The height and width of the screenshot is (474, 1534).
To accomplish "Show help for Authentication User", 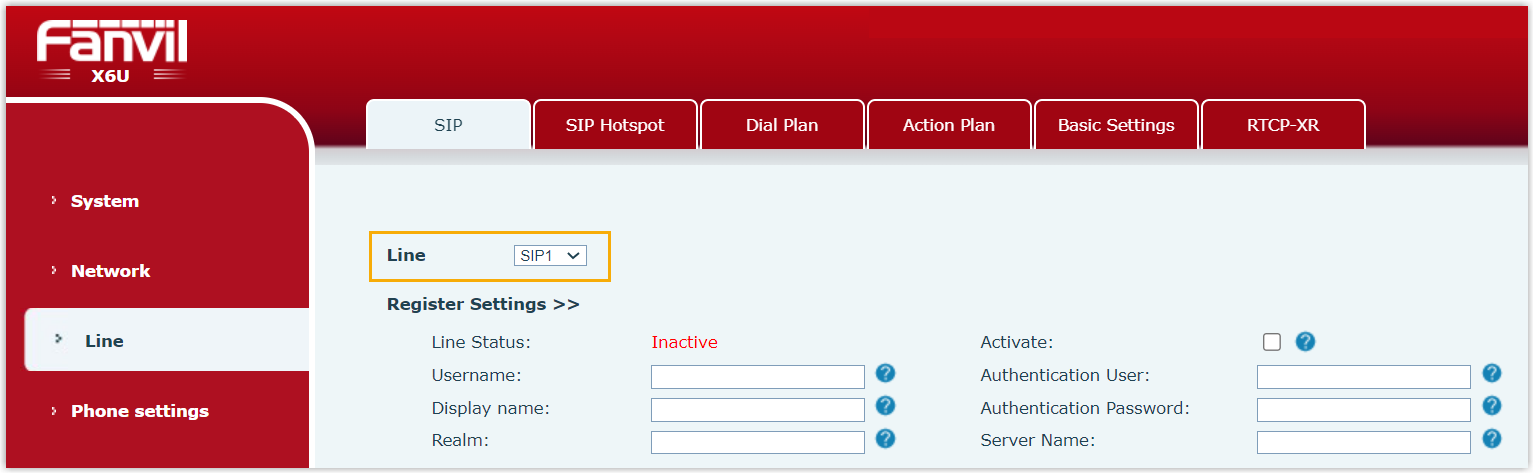I will point(1491,374).
